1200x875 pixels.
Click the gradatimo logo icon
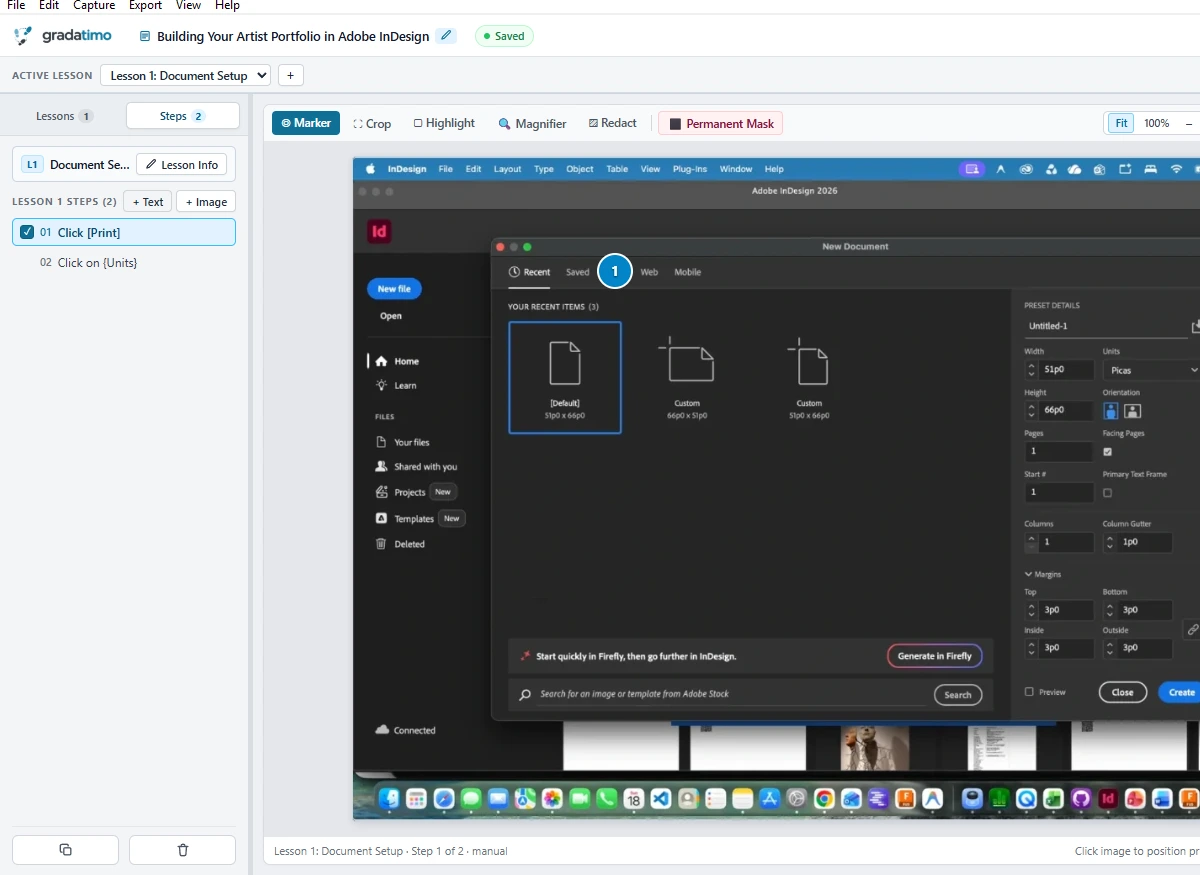23,36
